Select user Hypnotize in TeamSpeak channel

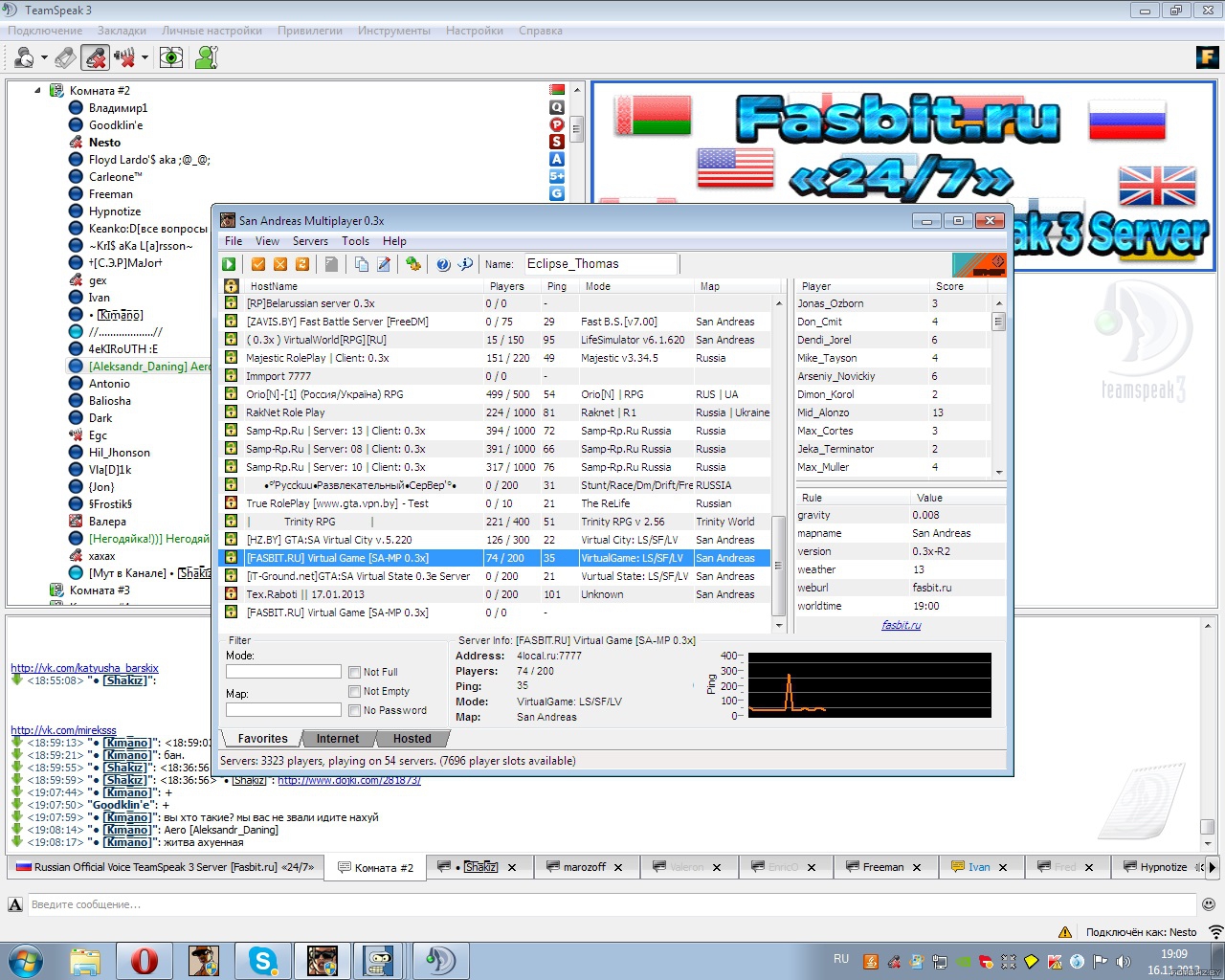[x=114, y=212]
